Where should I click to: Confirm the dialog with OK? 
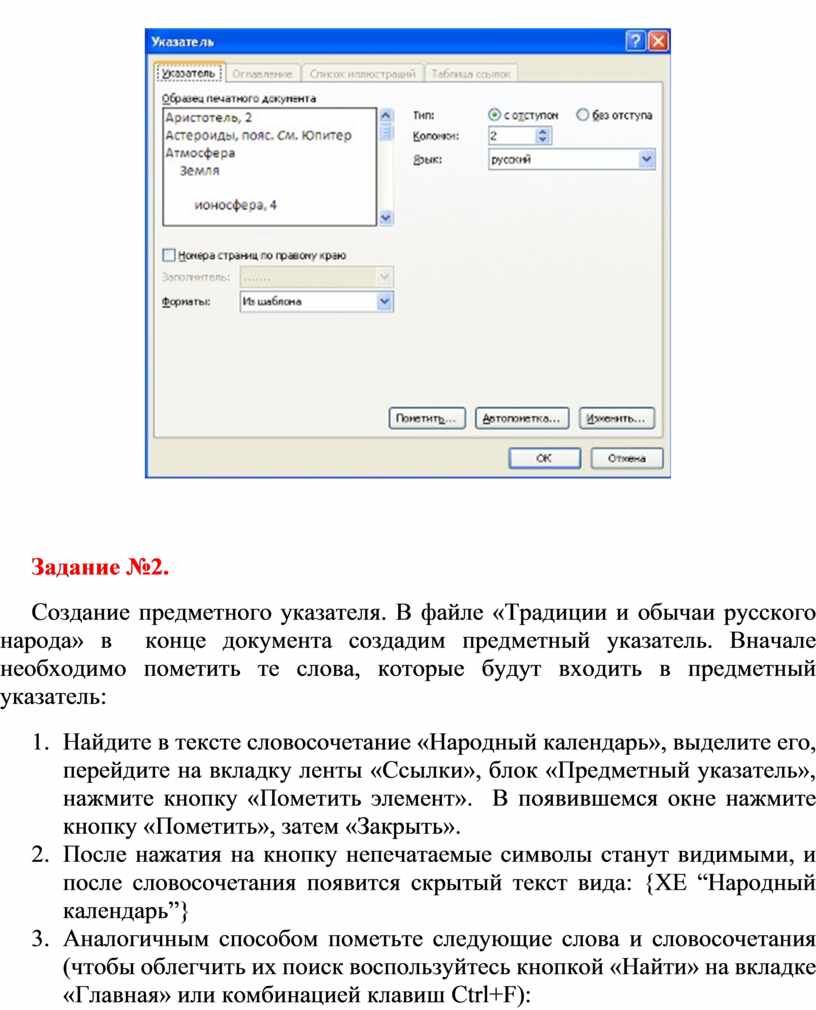tap(544, 458)
